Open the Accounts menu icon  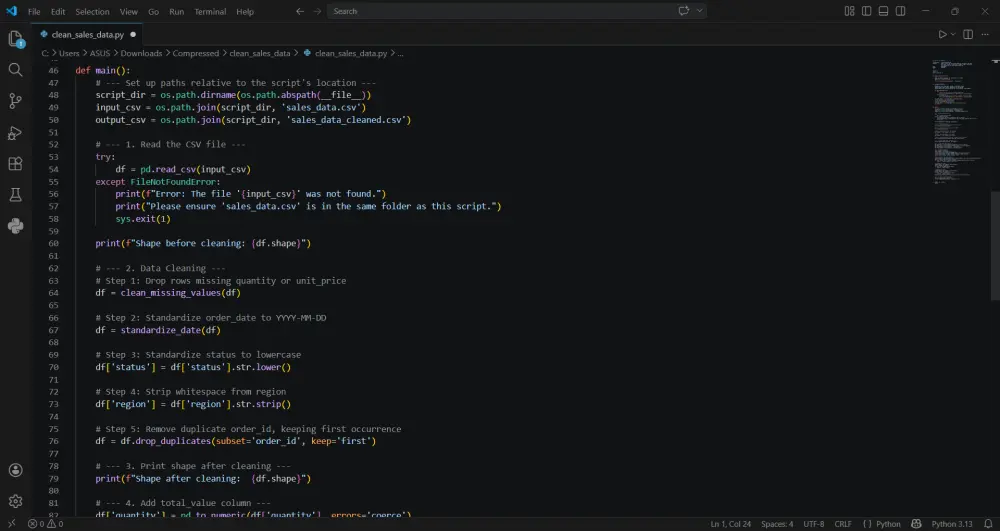[15, 470]
